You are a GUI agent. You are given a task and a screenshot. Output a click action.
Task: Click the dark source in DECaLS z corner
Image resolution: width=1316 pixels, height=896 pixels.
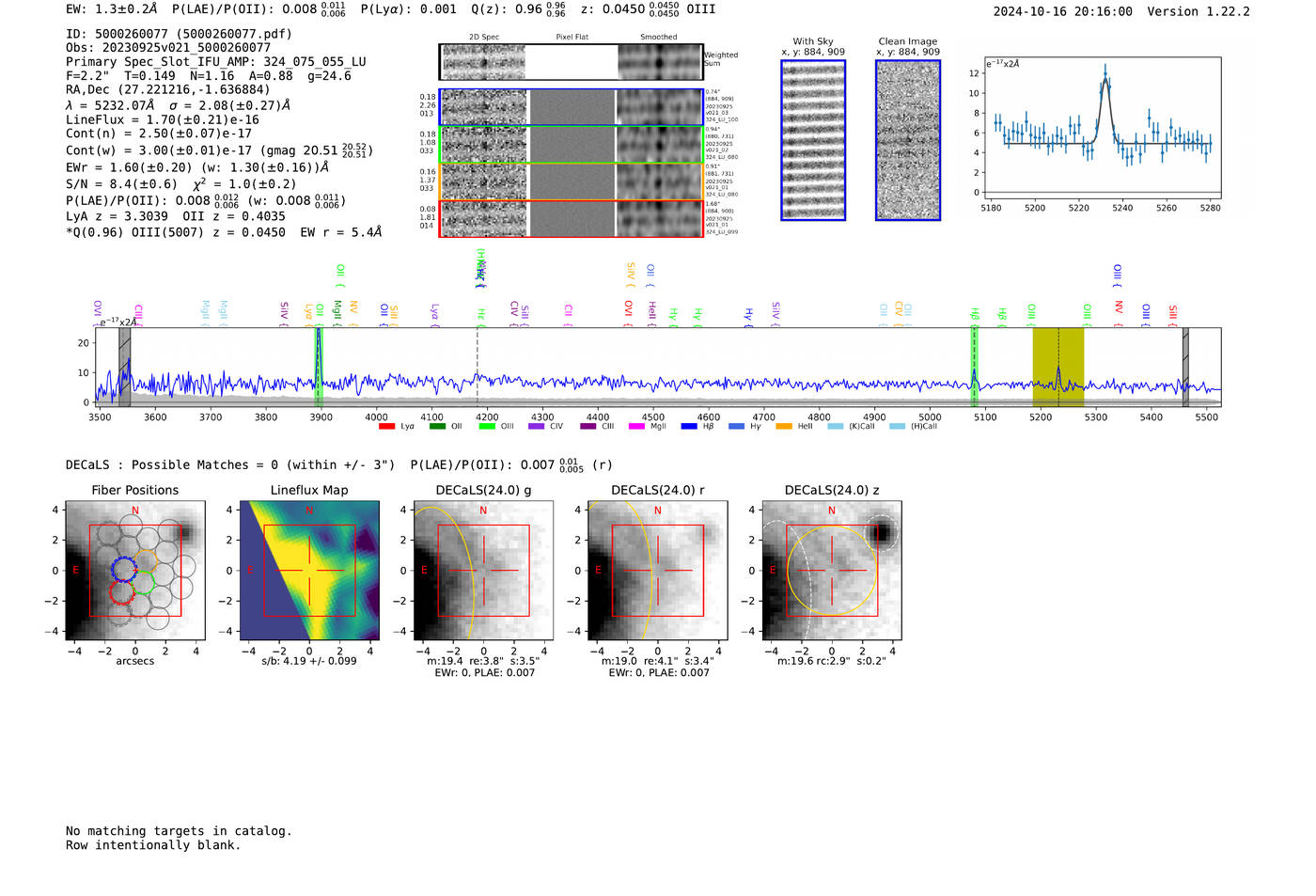point(882,533)
